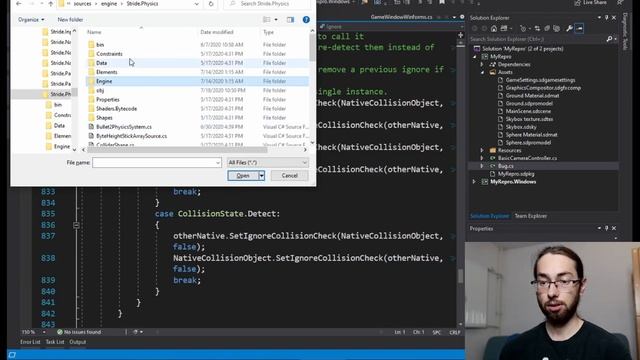Expand the address bar history dropdown

197,4
